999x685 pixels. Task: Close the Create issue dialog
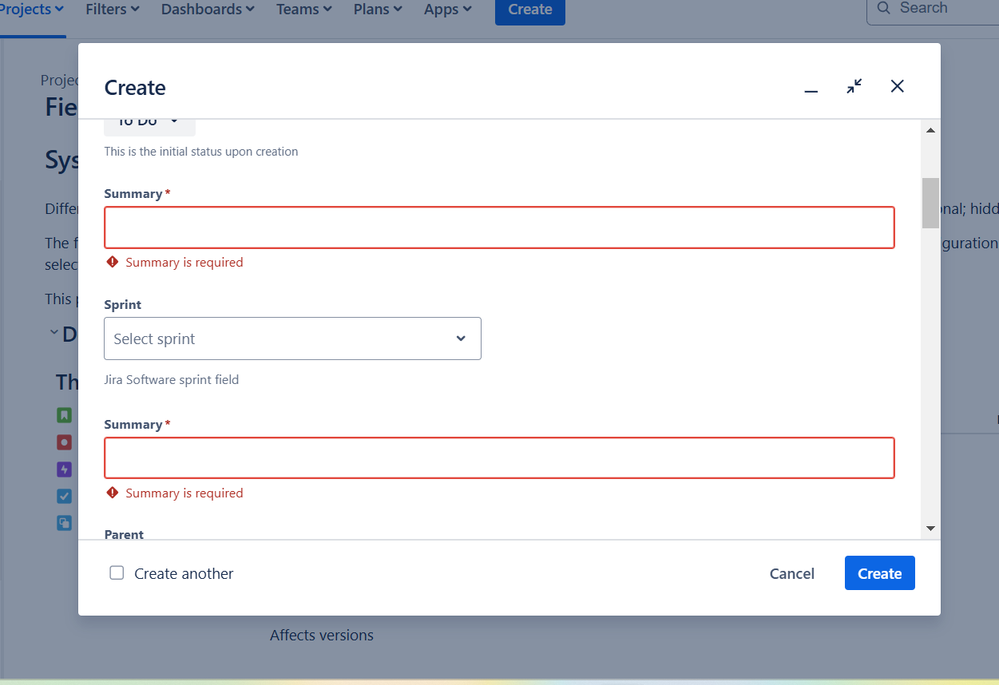coord(897,87)
